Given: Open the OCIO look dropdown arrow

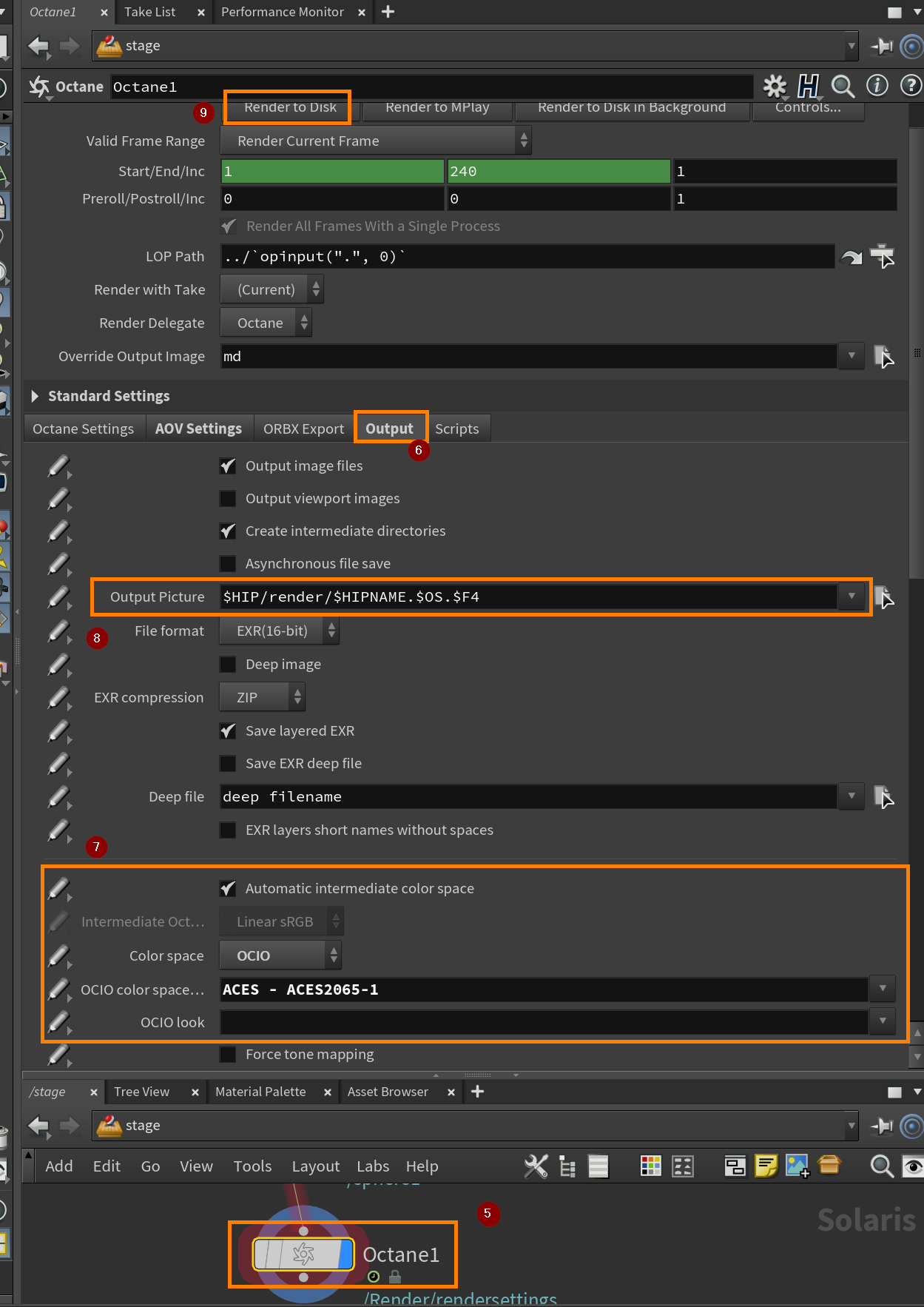Looking at the screenshot, I should 883,1021.
